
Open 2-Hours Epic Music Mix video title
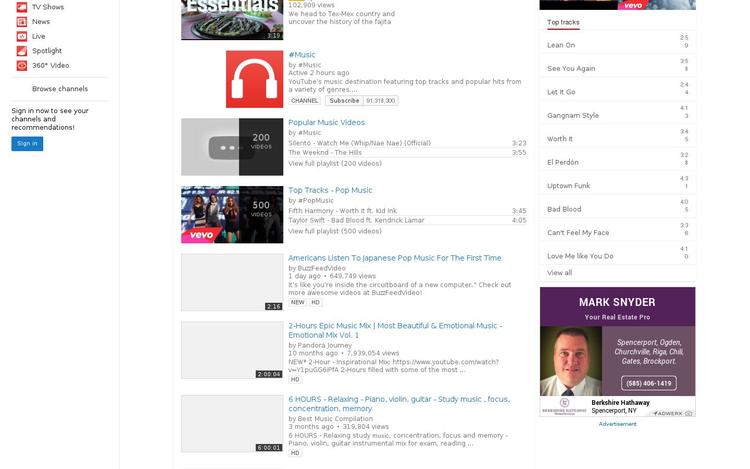coord(395,330)
